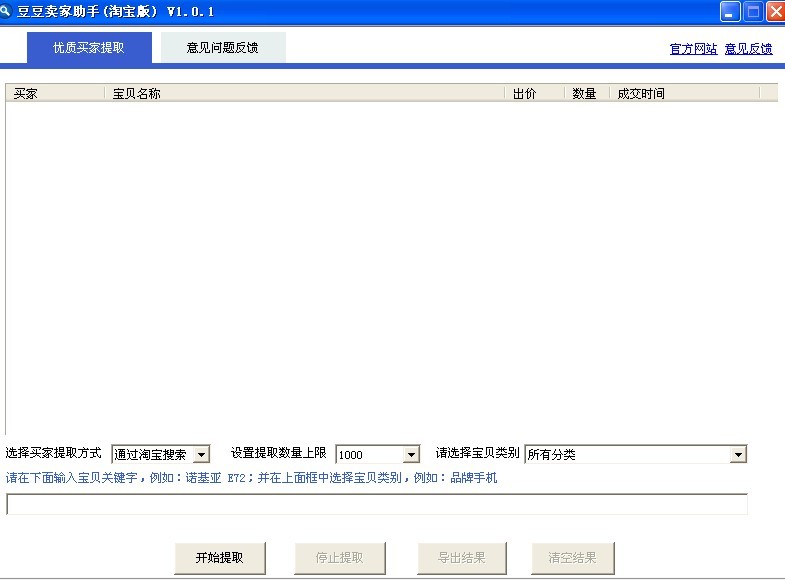Viewport: 785px width, 580px height.
Task: Close the 豆豆卖家助手 window
Action: 775,12
